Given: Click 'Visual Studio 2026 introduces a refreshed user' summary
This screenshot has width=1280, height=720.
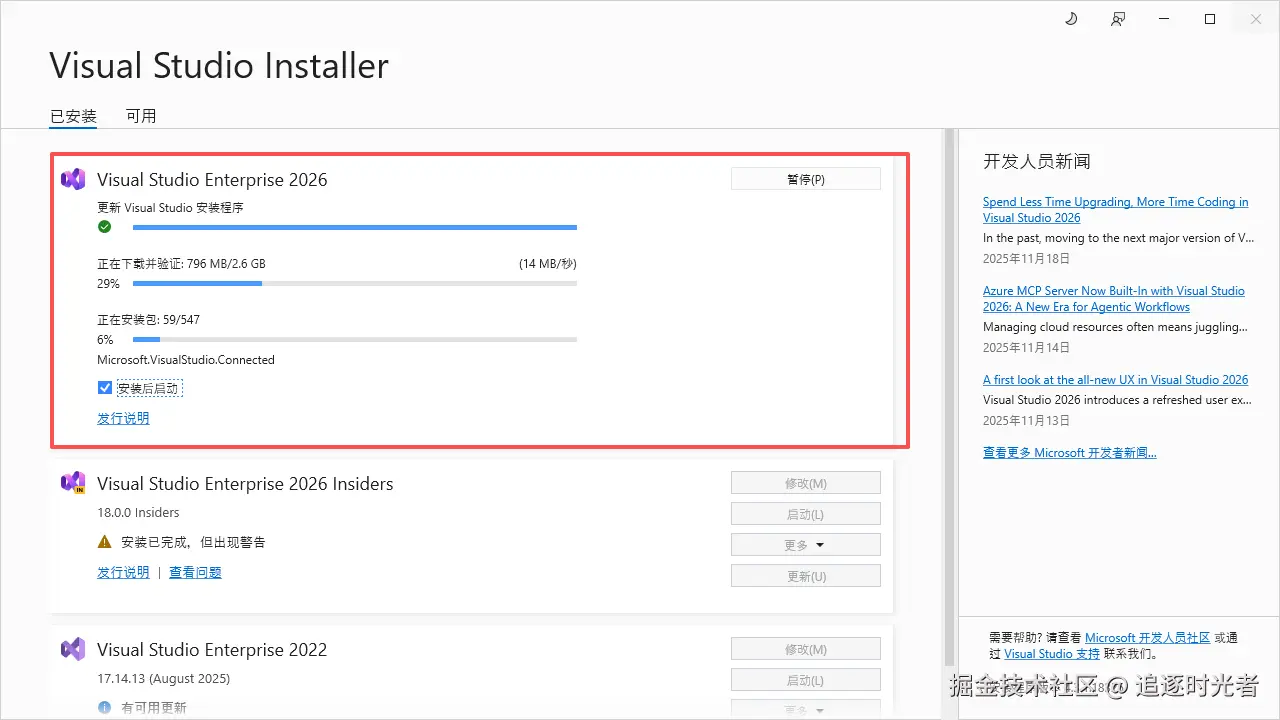Looking at the screenshot, I should click(x=1117, y=400).
